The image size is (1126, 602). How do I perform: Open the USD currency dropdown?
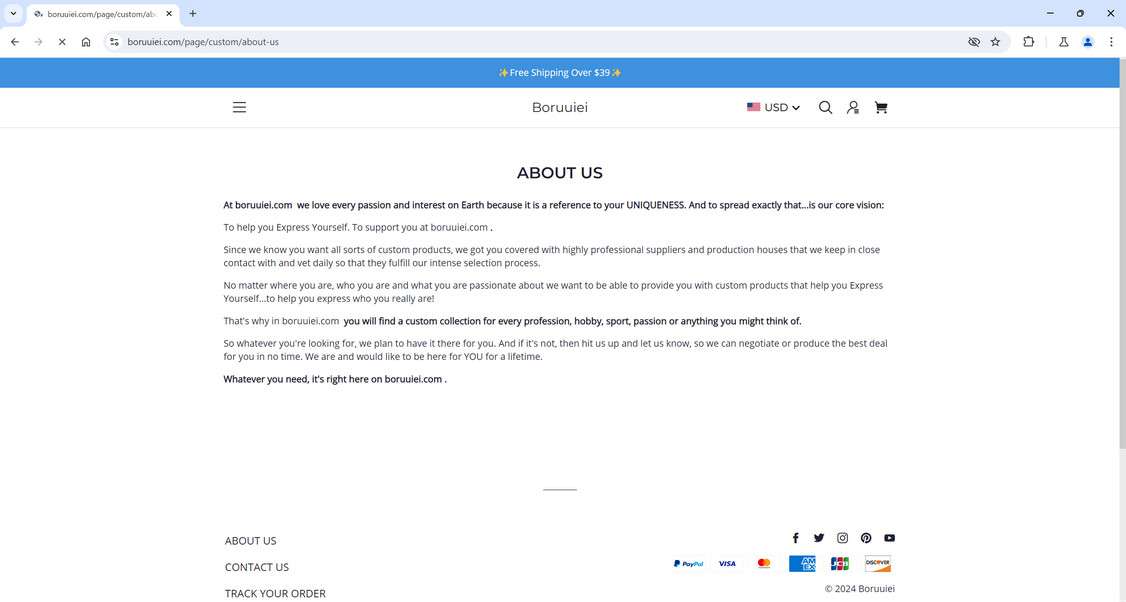pyautogui.click(x=773, y=107)
